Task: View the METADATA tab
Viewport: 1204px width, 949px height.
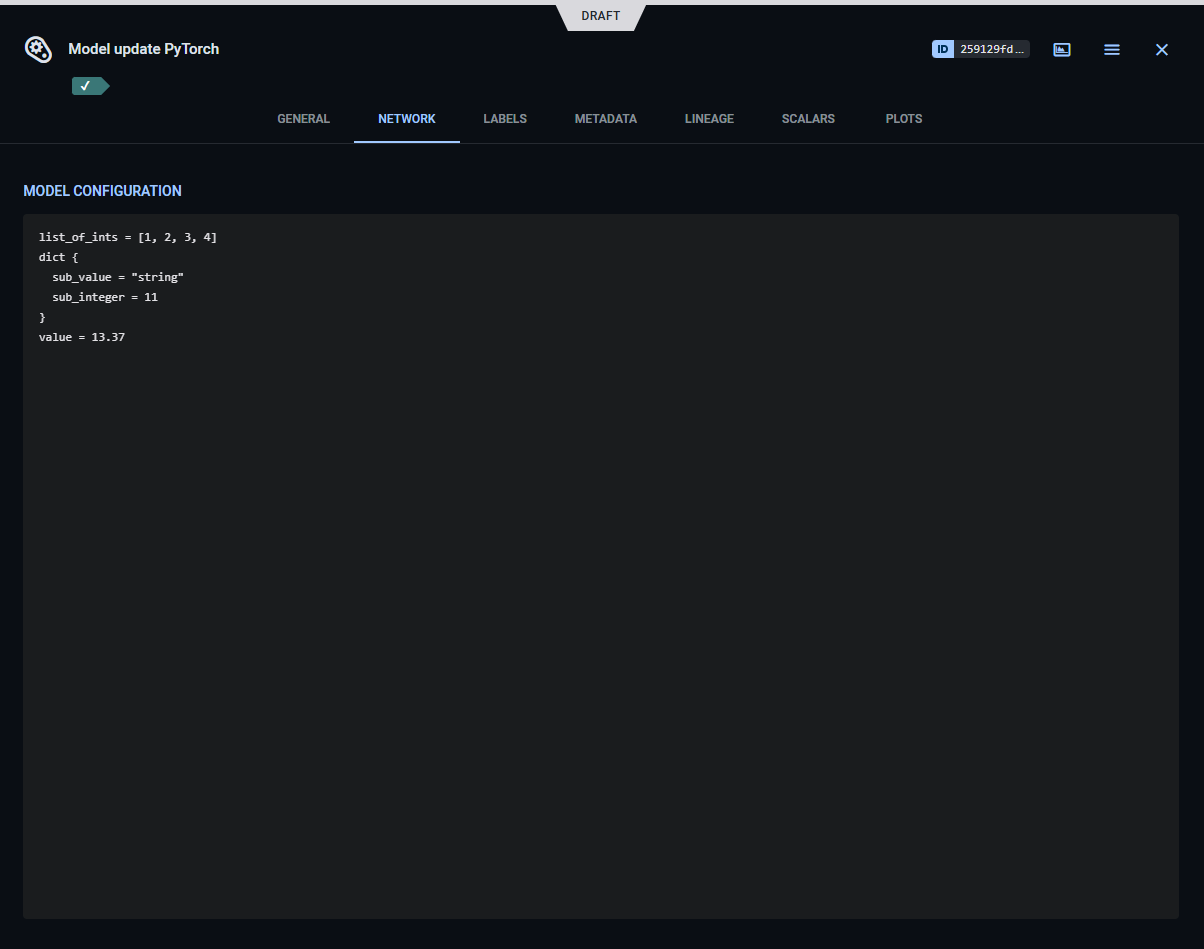Action: point(605,118)
